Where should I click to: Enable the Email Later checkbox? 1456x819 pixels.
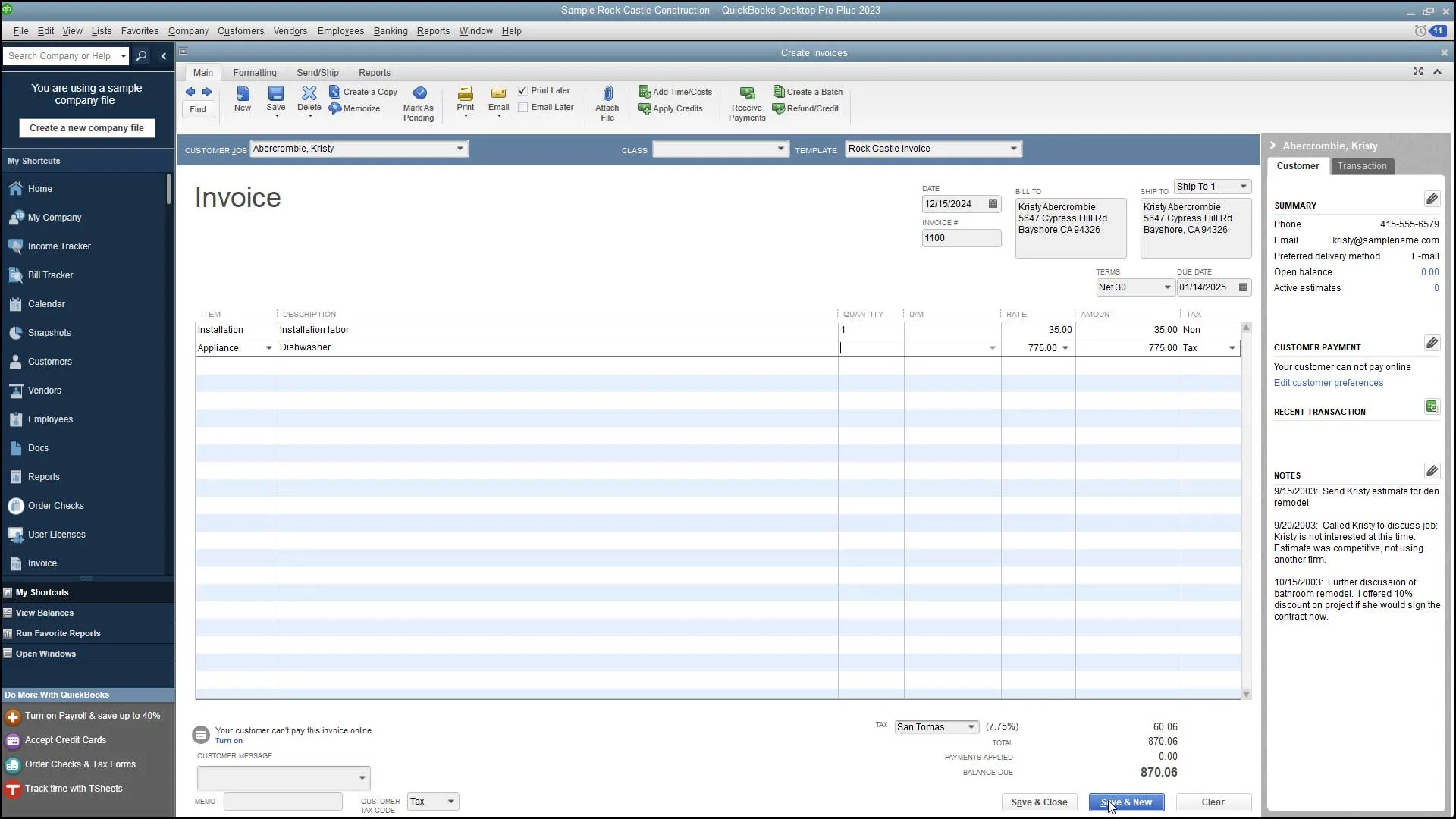(522, 107)
